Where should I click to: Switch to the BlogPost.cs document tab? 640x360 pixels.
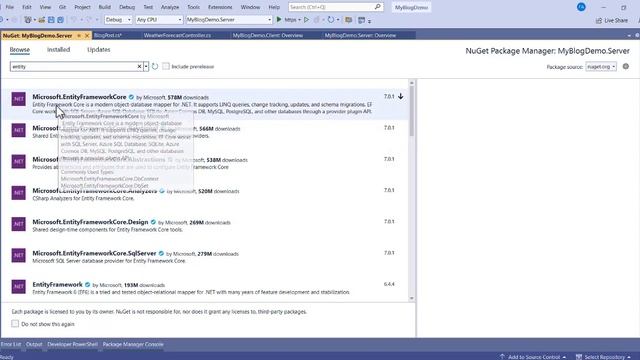pyautogui.click(x=108, y=36)
